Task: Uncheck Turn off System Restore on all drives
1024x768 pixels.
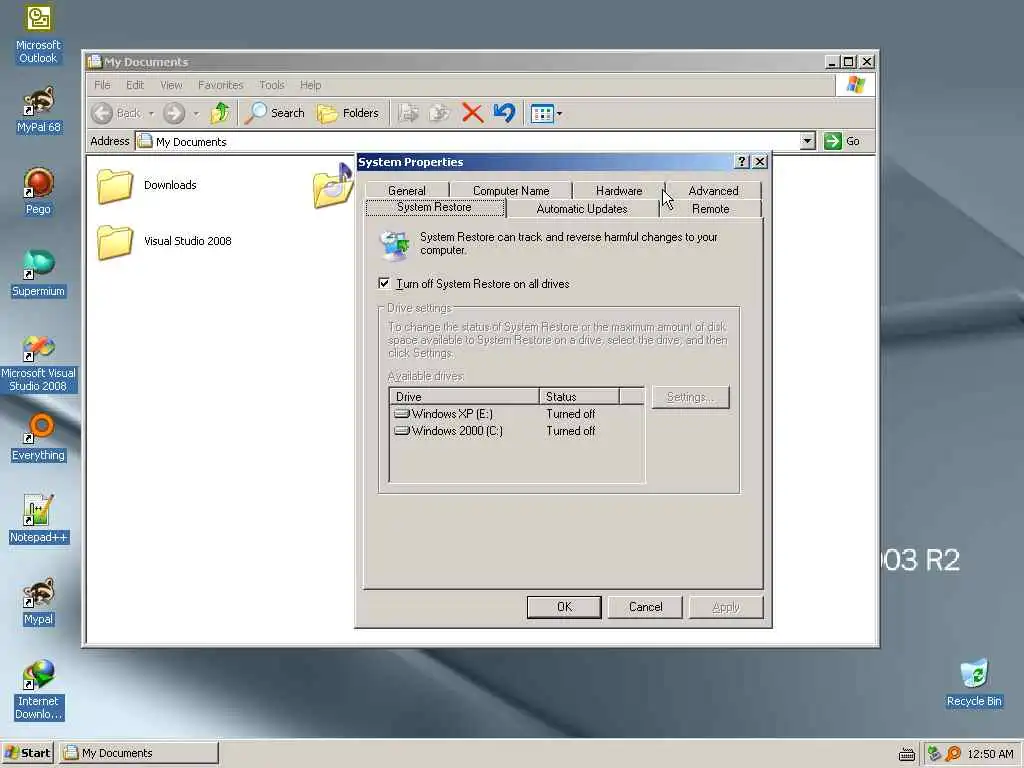Action: click(x=384, y=283)
